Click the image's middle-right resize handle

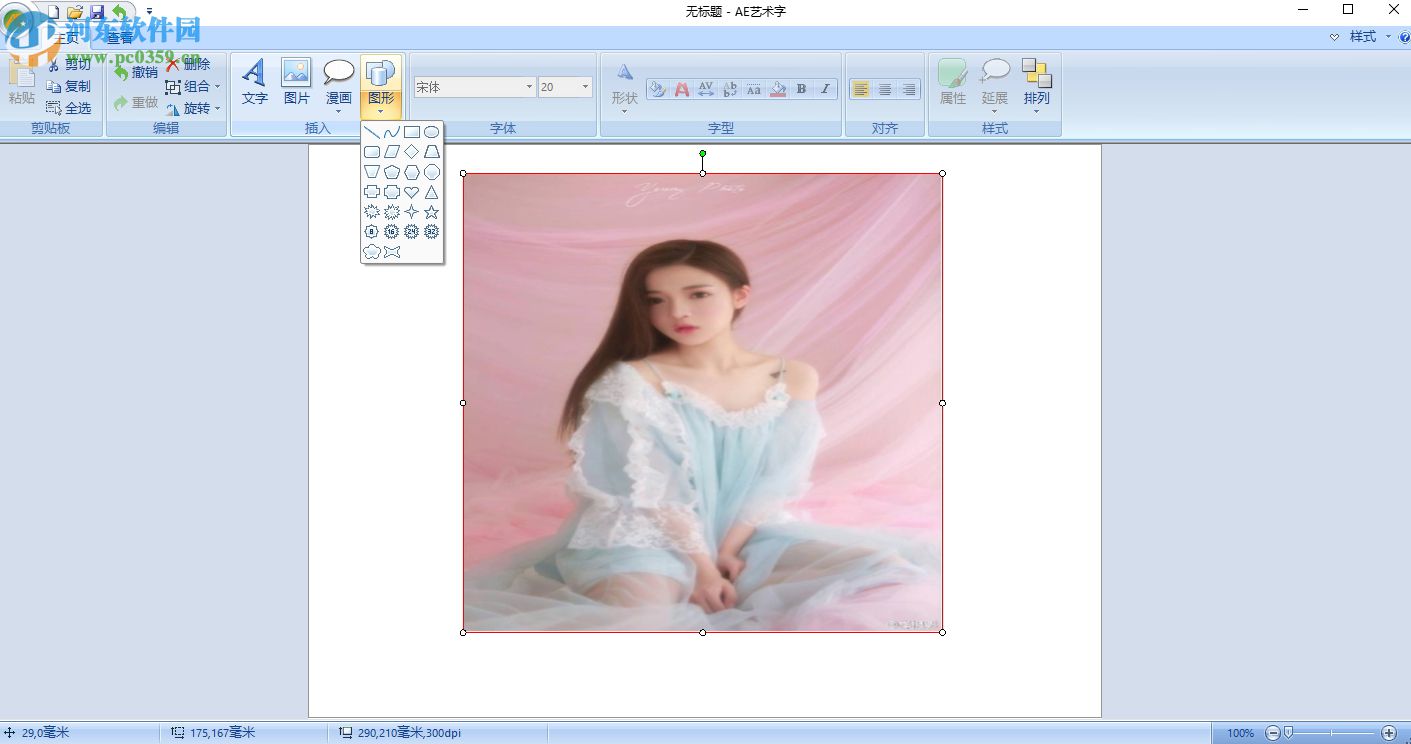[942, 403]
